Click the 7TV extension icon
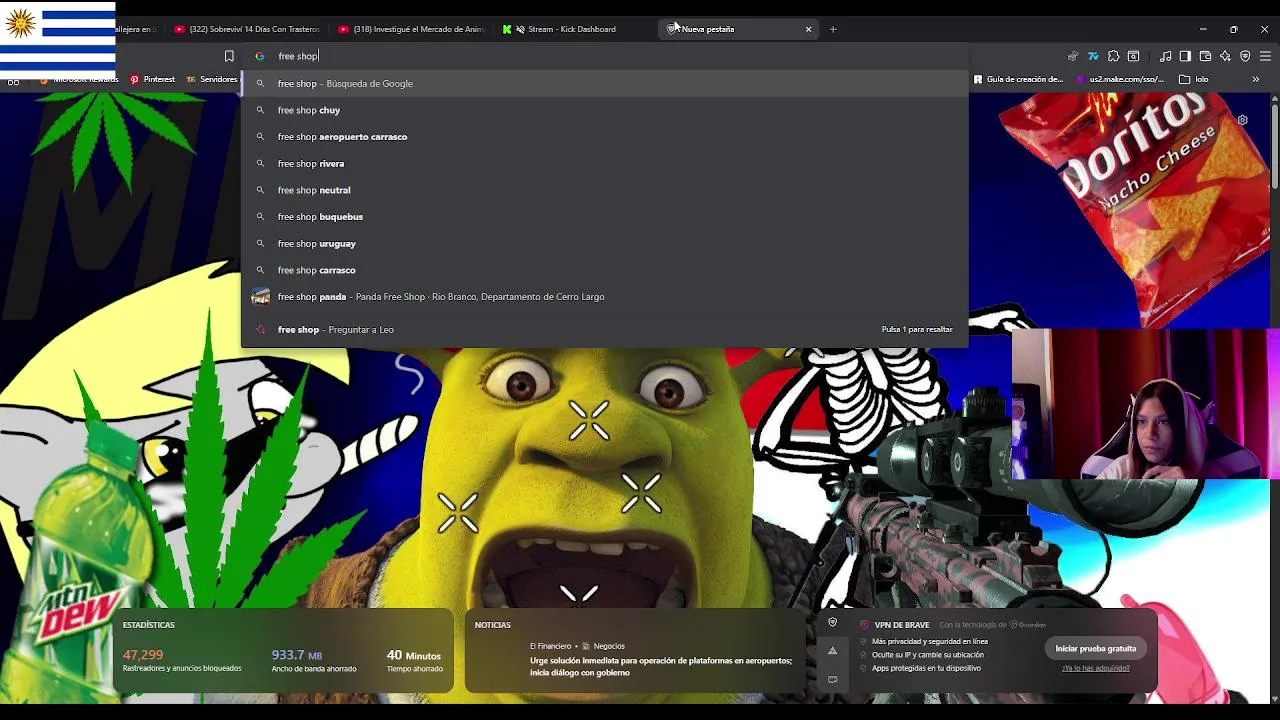This screenshot has height=720, width=1280. [x=1093, y=56]
